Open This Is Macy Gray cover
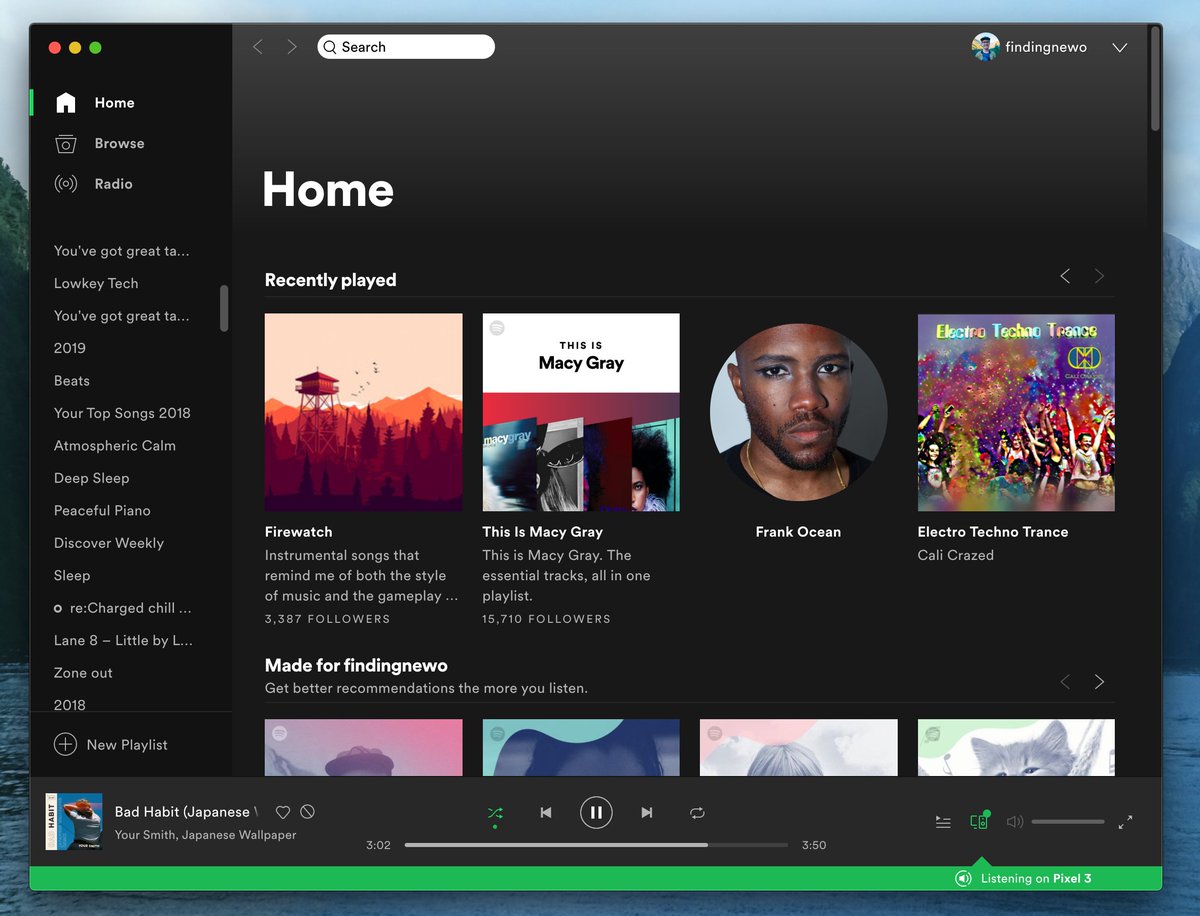The height and width of the screenshot is (916, 1200). 581,413
